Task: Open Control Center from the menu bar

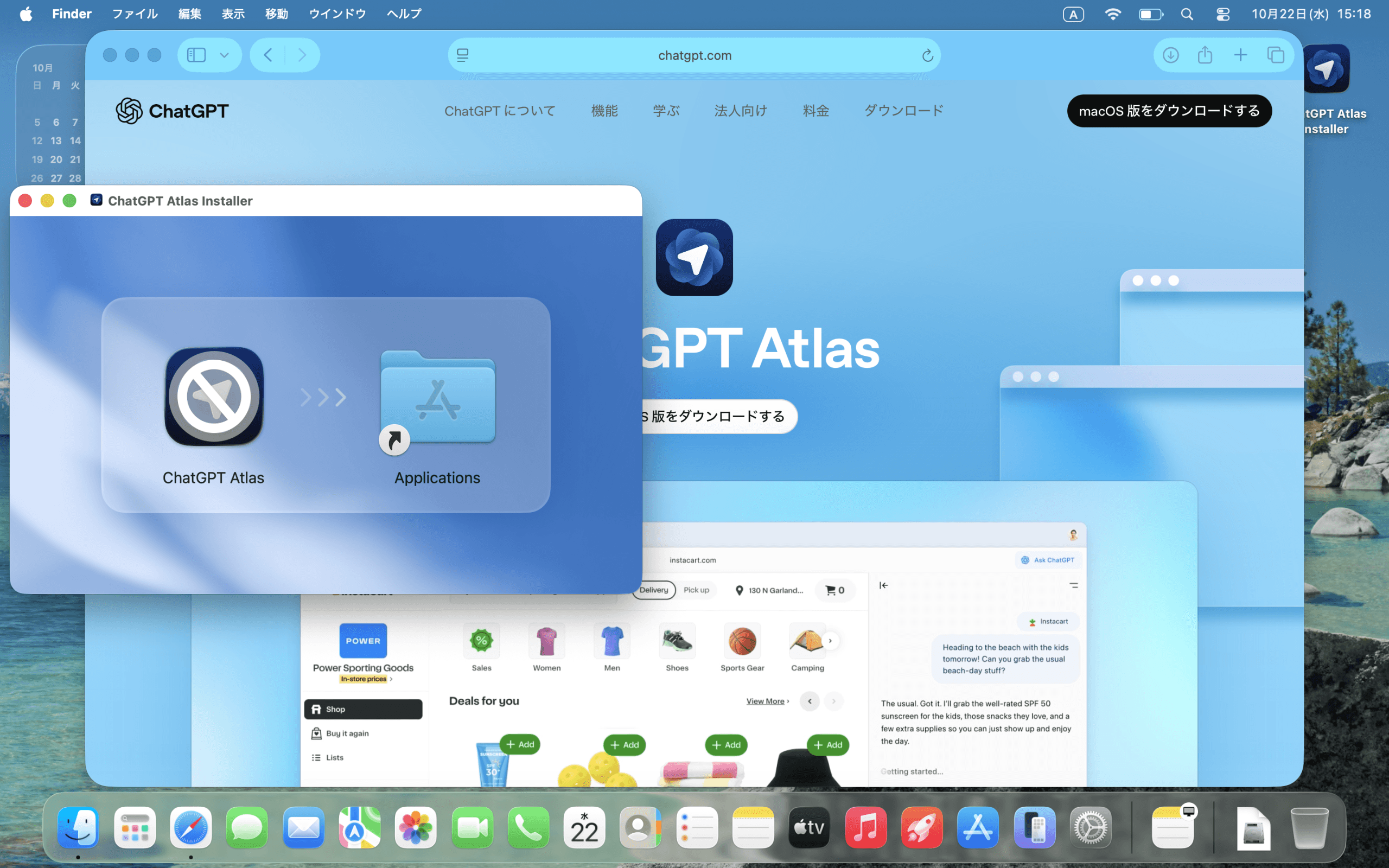Action: [x=1222, y=14]
